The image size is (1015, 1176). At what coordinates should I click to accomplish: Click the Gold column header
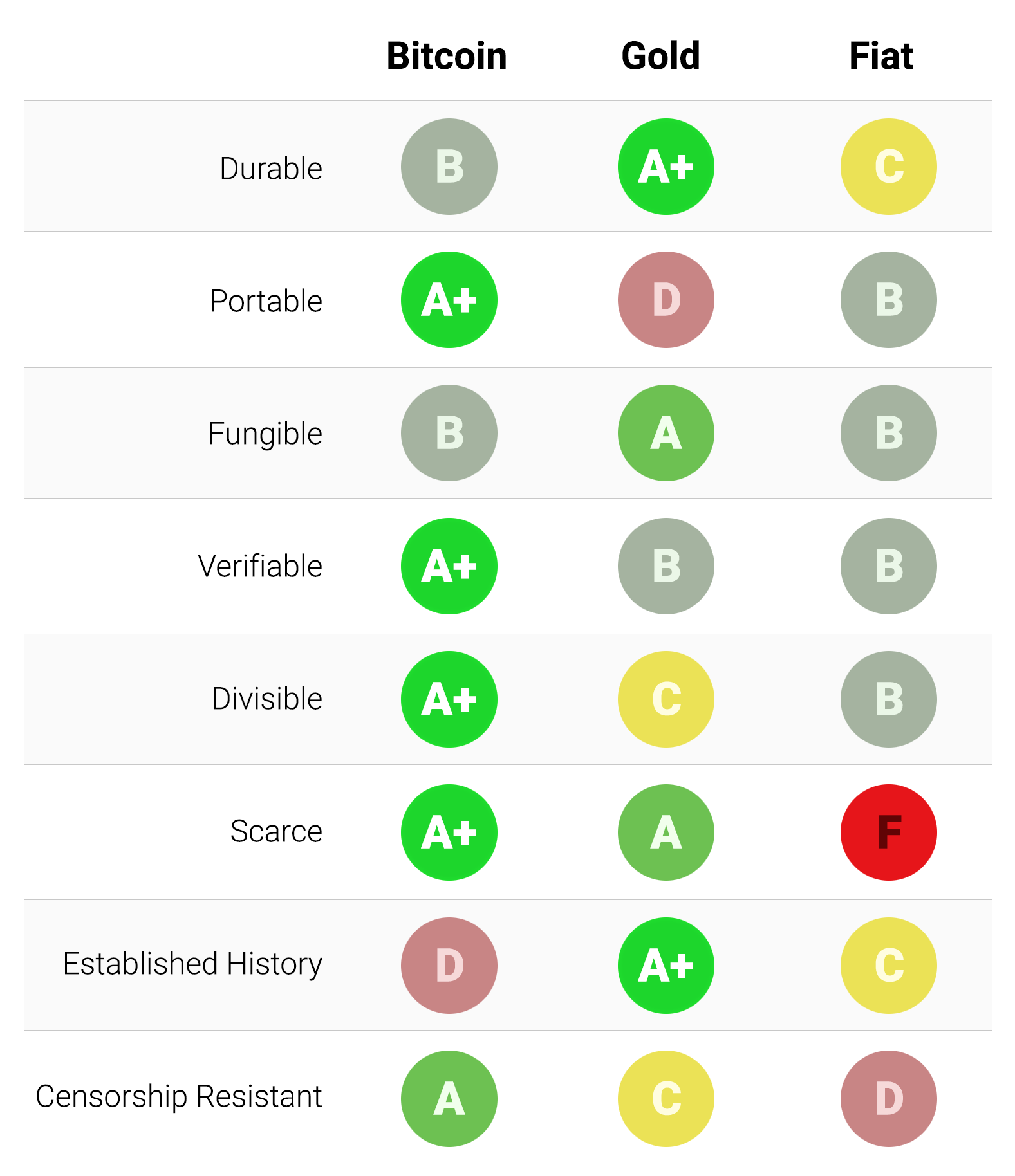click(660, 56)
